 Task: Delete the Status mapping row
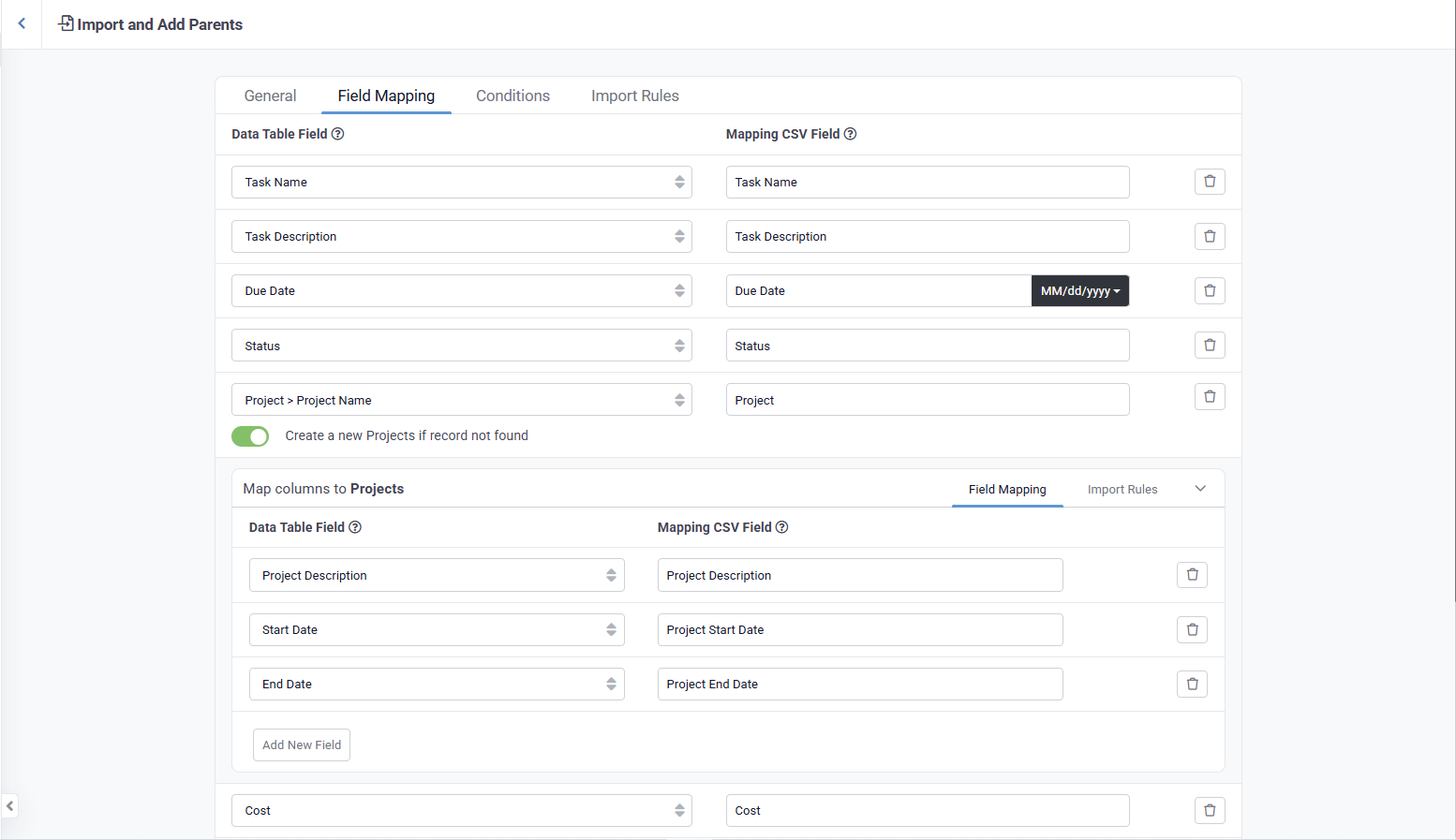tap(1210, 346)
